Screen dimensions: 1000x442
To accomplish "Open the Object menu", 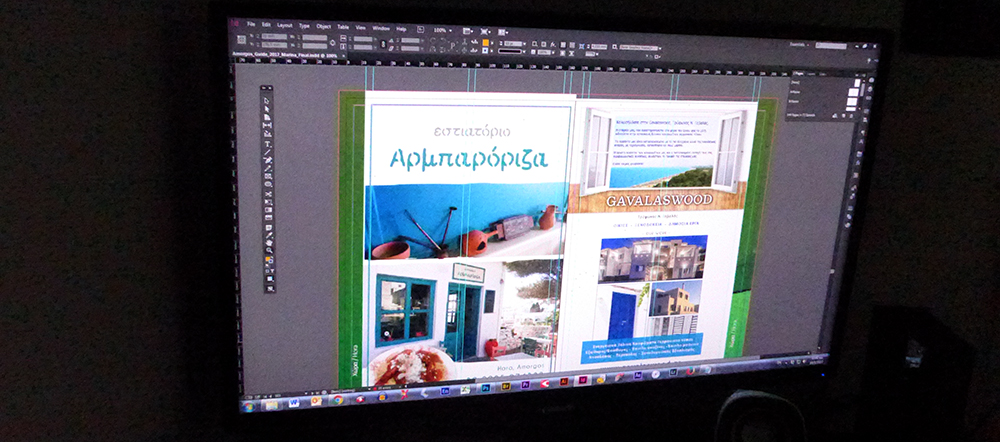I will (323, 26).
